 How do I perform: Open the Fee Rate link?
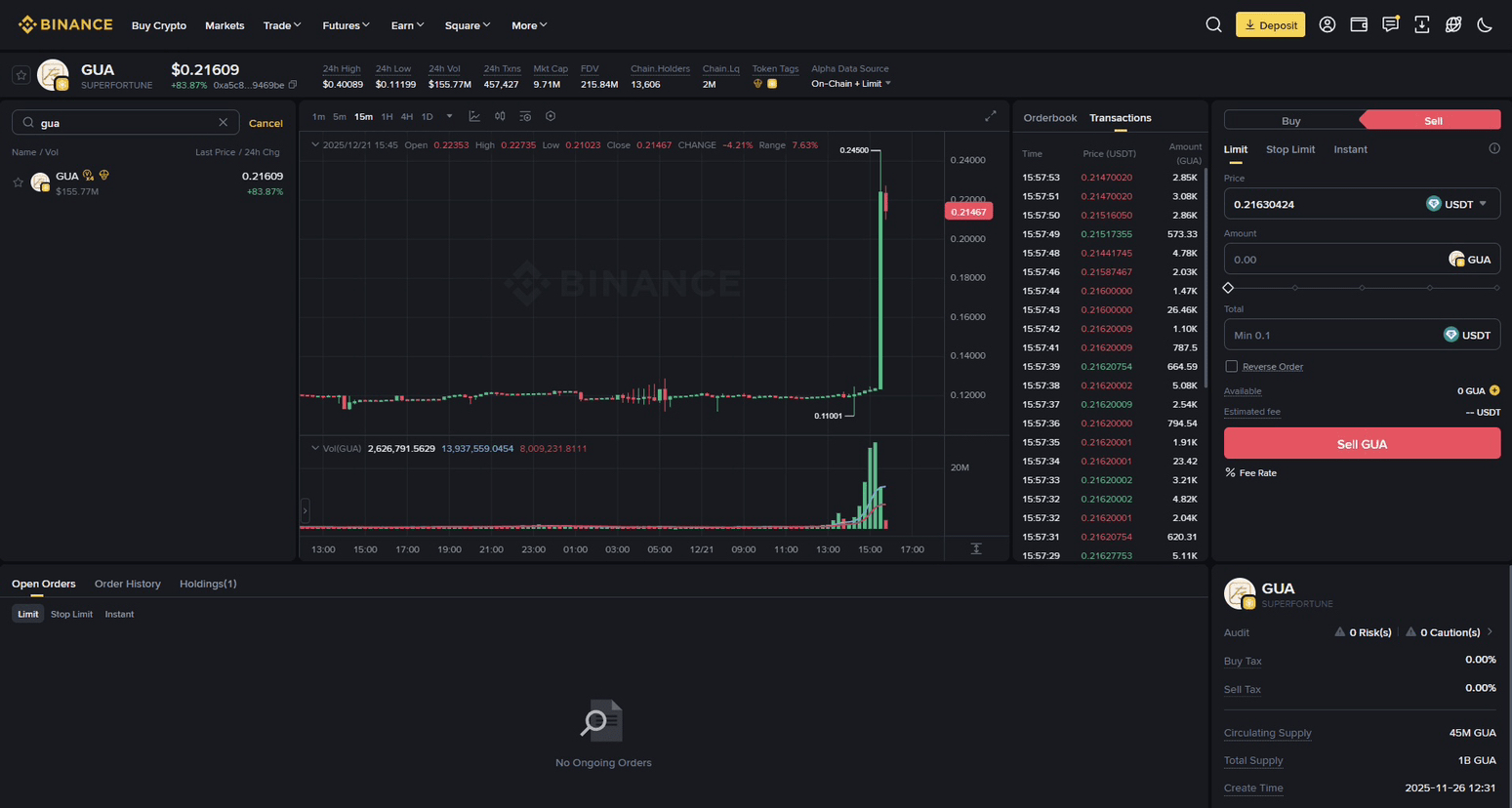tap(1250, 473)
